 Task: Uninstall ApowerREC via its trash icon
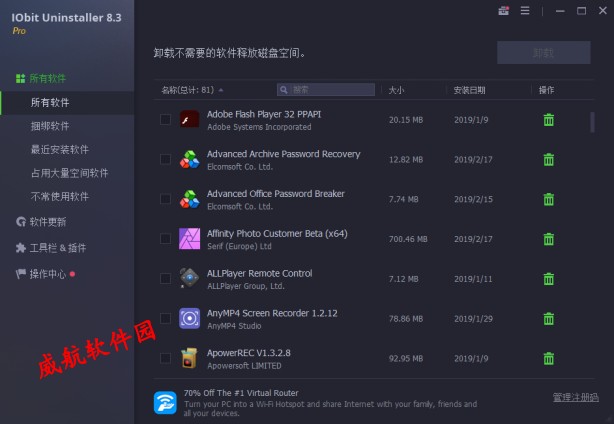click(x=549, y=358)
